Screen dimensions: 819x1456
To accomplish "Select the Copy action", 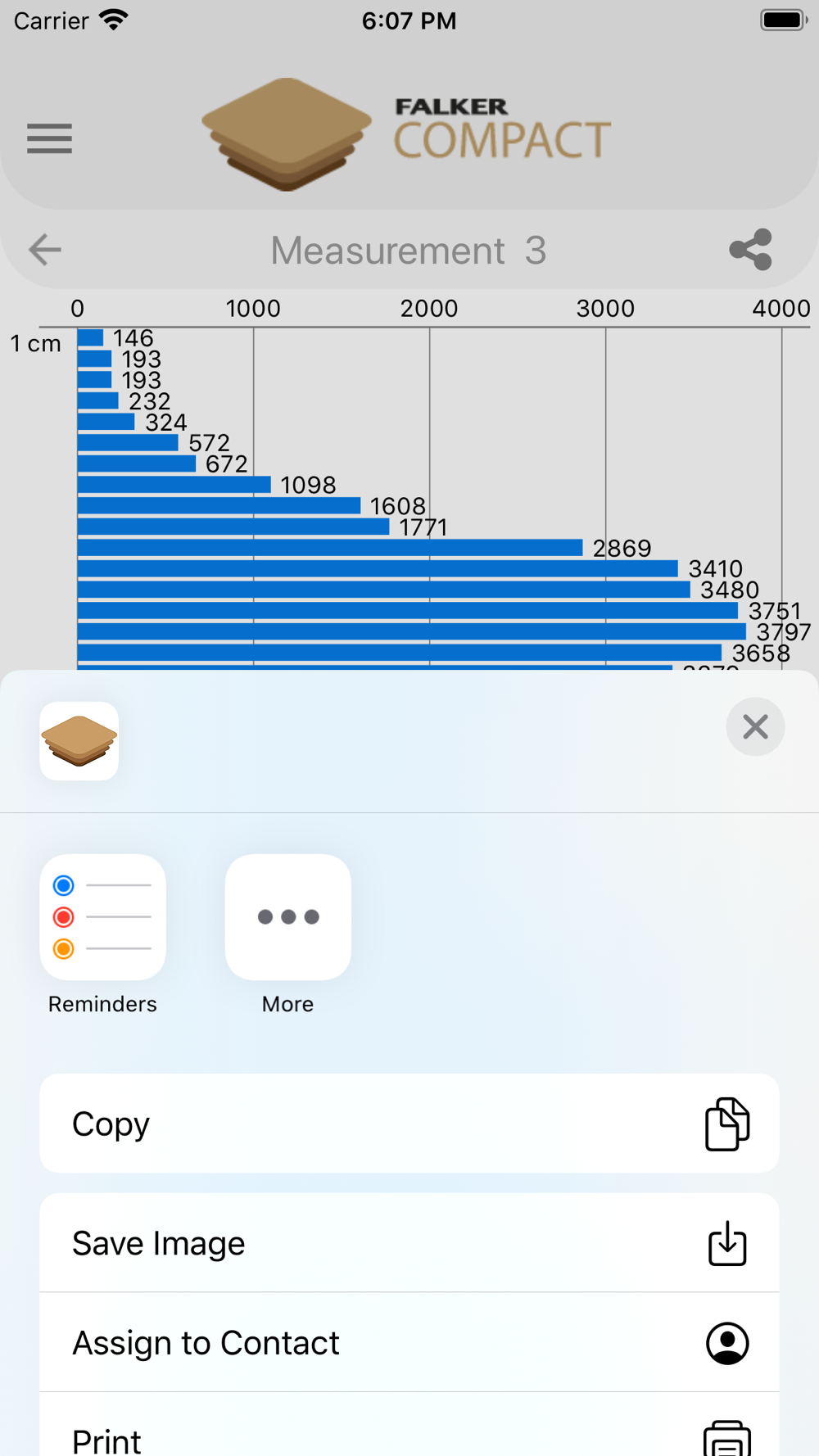I will pos(409,1124).
